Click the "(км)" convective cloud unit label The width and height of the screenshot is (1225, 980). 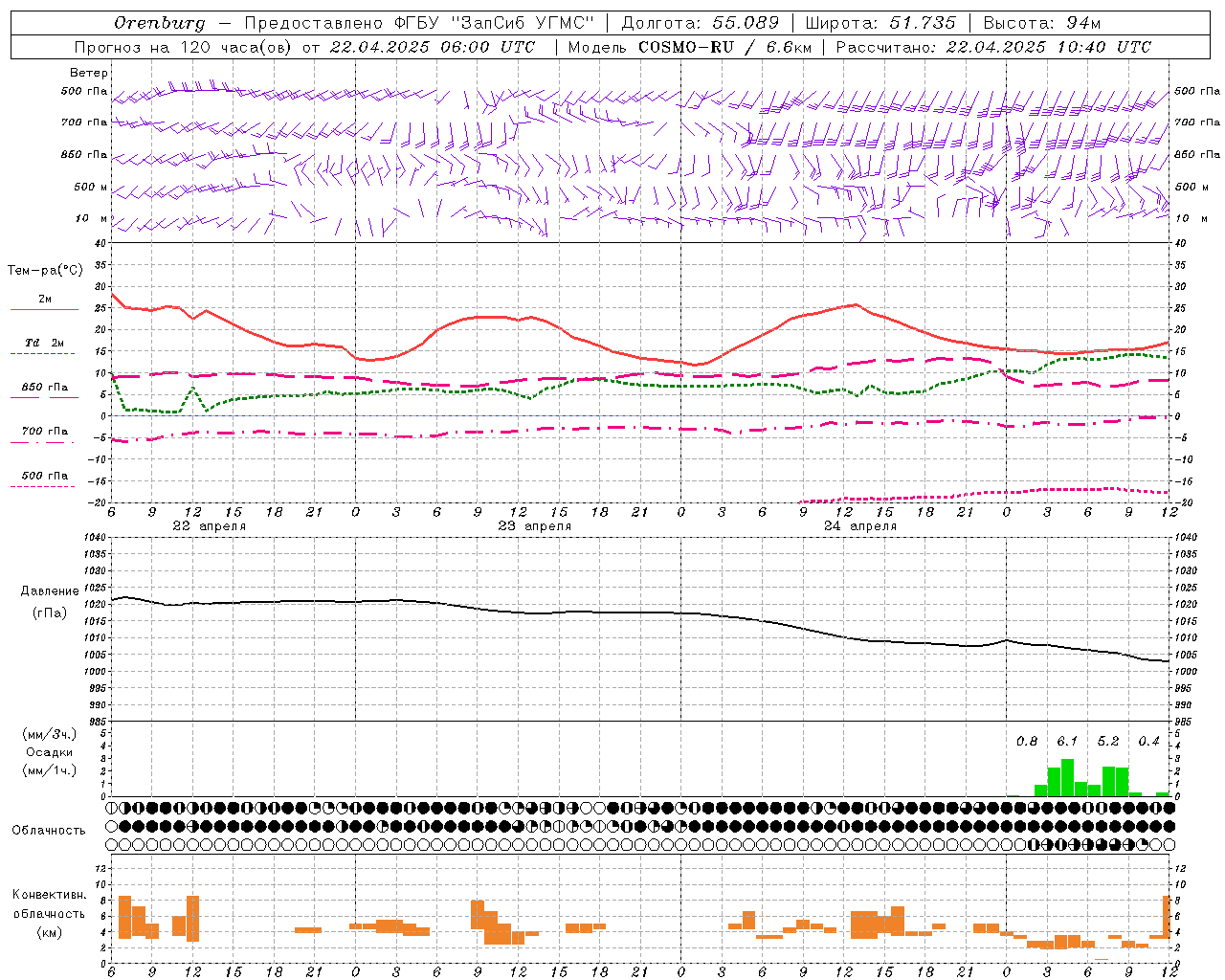[49, 932]
